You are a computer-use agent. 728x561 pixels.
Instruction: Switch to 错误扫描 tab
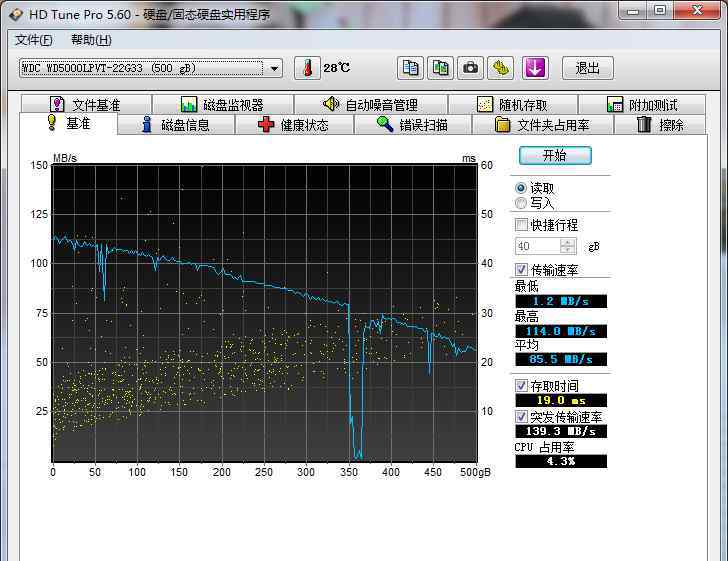[413, 124]
